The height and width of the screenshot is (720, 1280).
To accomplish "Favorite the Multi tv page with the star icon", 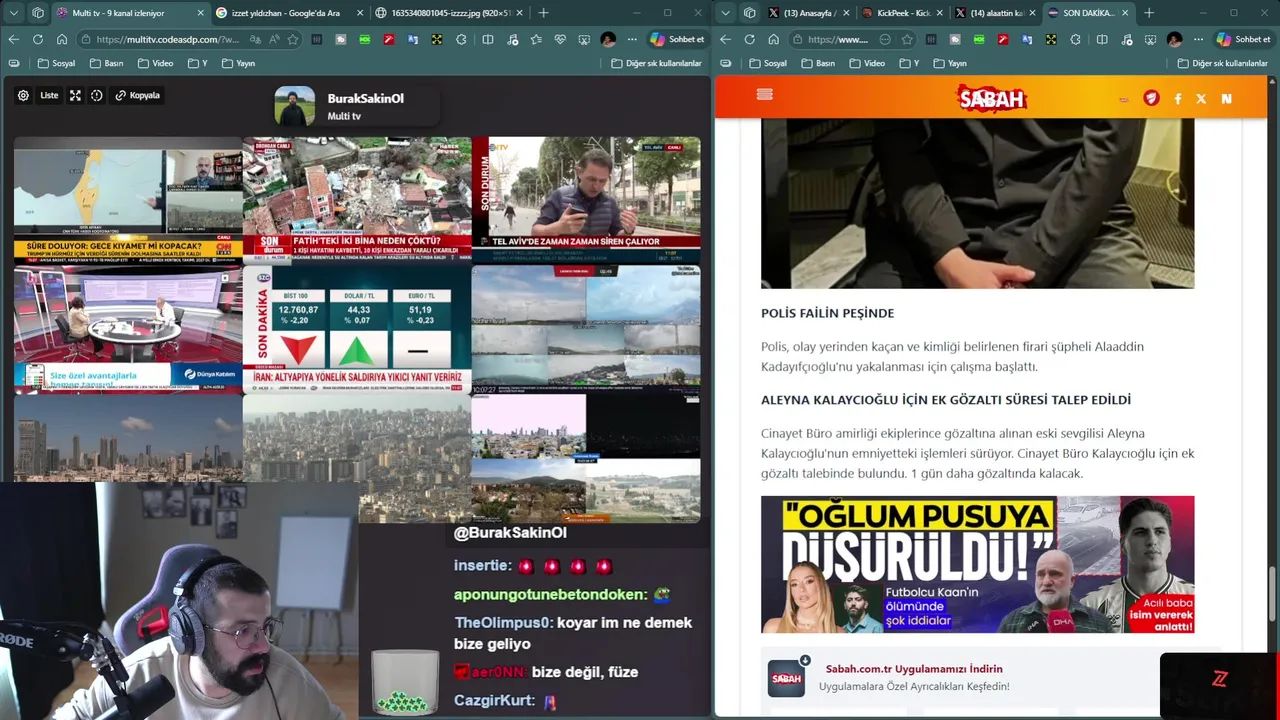I will [x=293, y=39].
